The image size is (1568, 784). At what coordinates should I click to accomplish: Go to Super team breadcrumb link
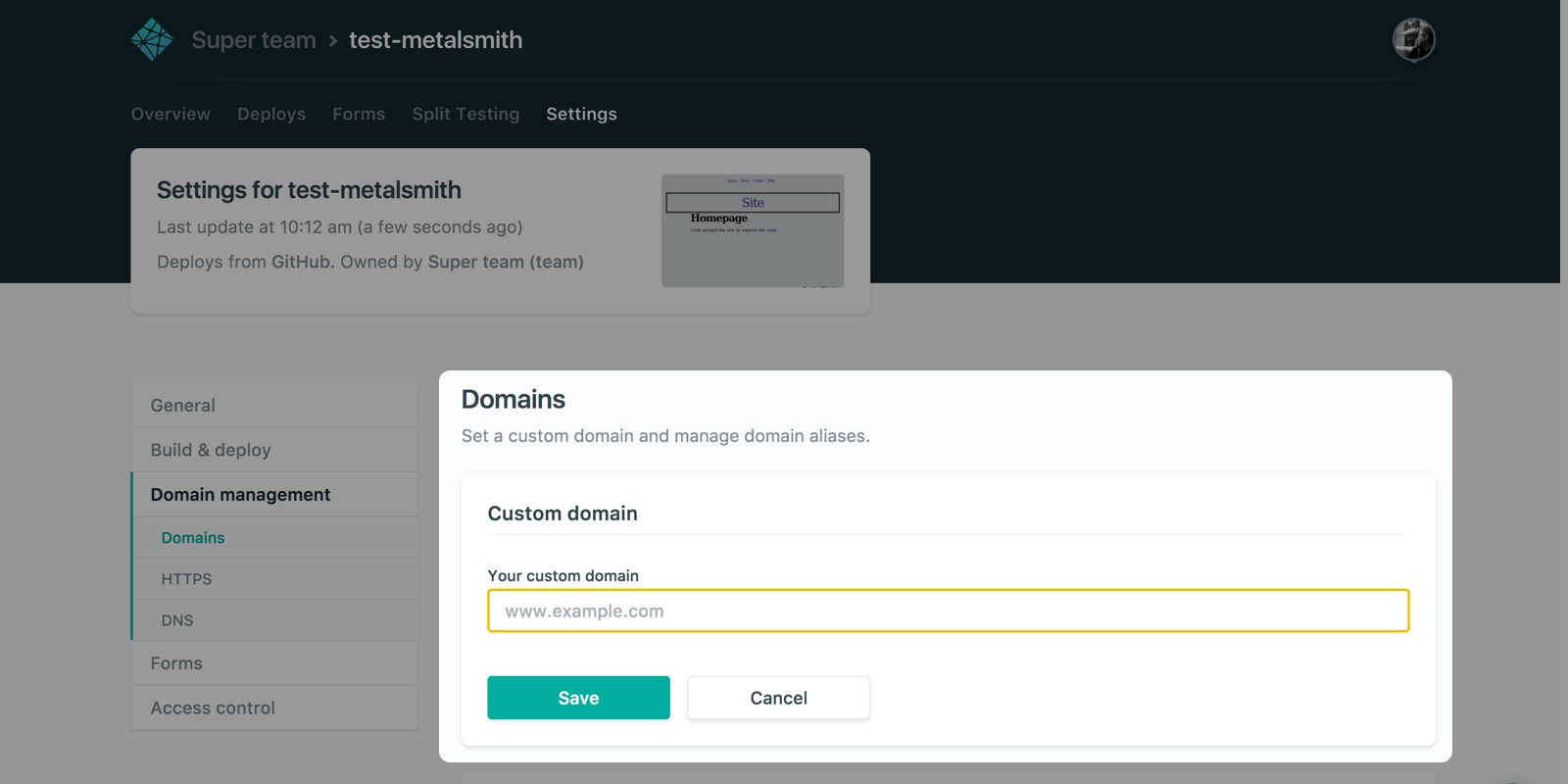click(x=254, y=40)
